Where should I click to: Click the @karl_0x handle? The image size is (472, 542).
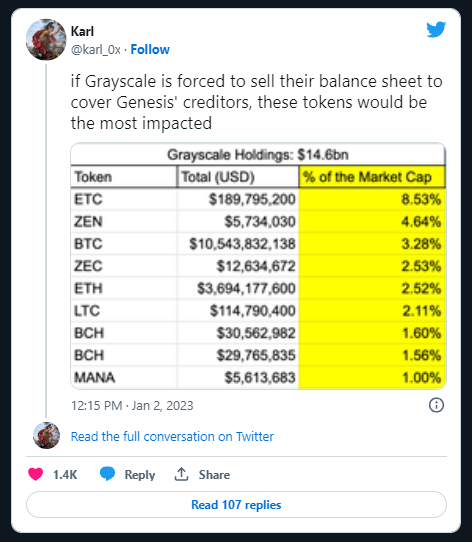(x=95, y=50)
